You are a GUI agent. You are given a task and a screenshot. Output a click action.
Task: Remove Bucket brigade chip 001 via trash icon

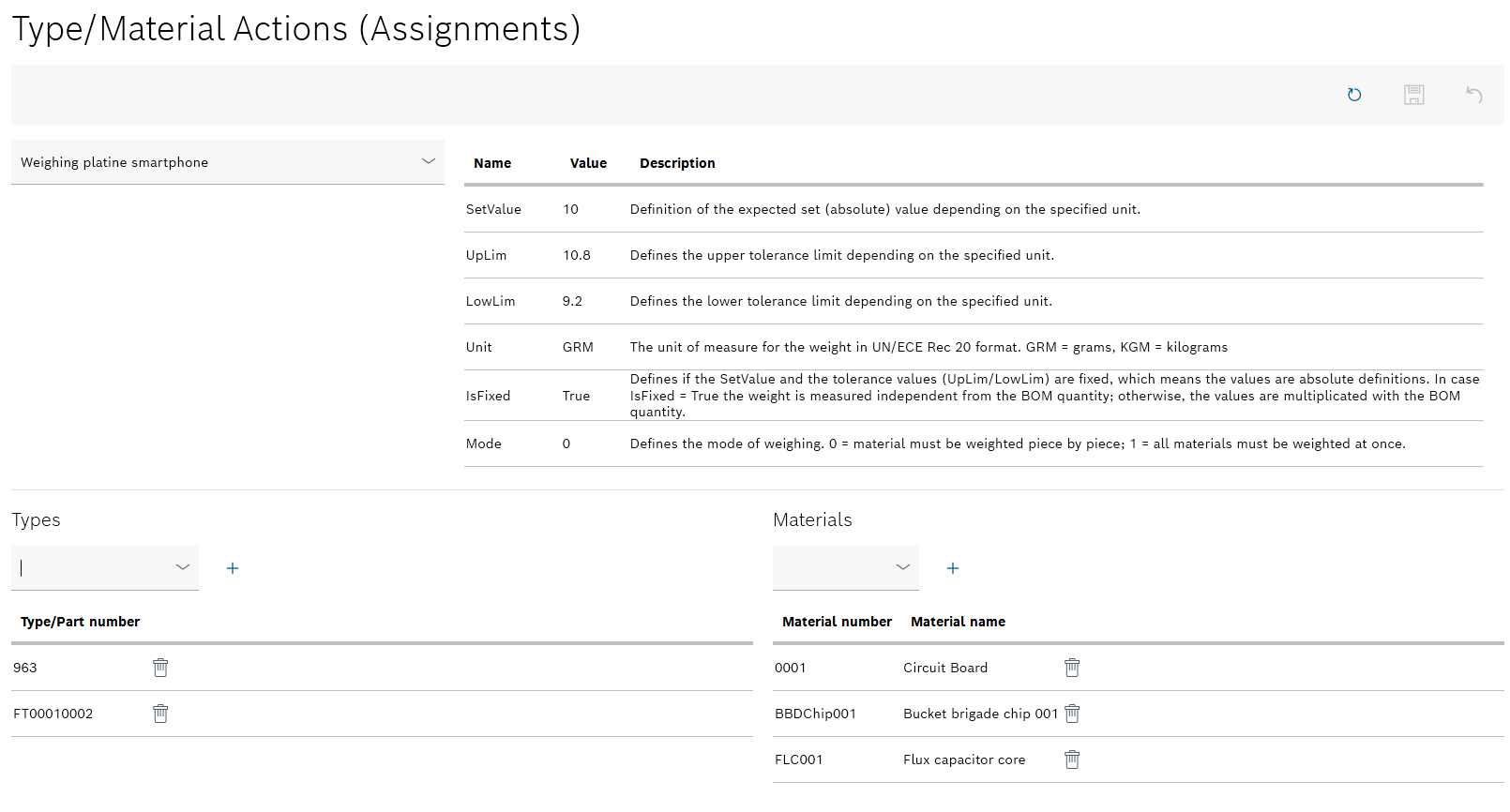tap(1072, 714)
